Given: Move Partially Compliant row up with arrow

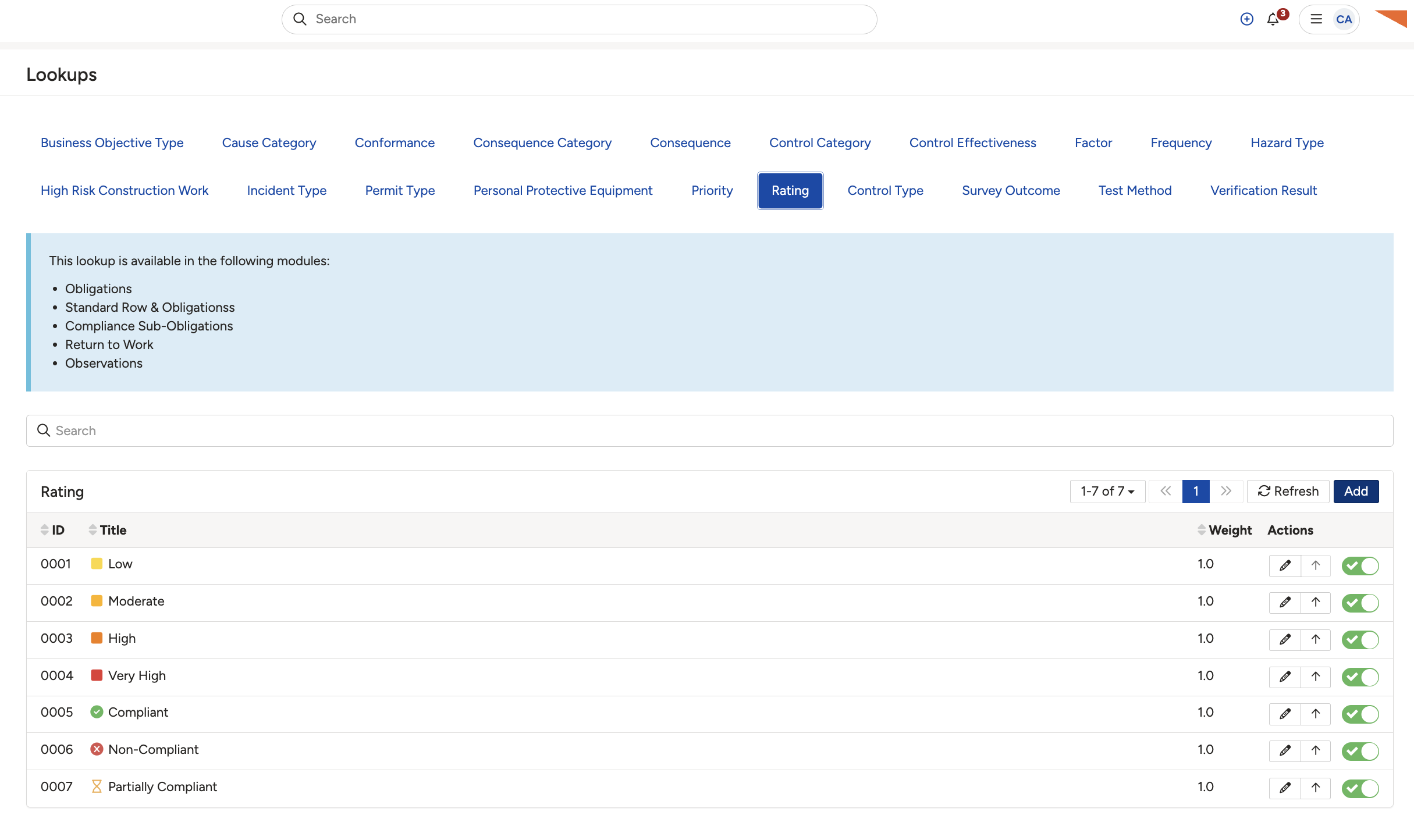Looking at the screenshot, I should [x=1316, y=788].
